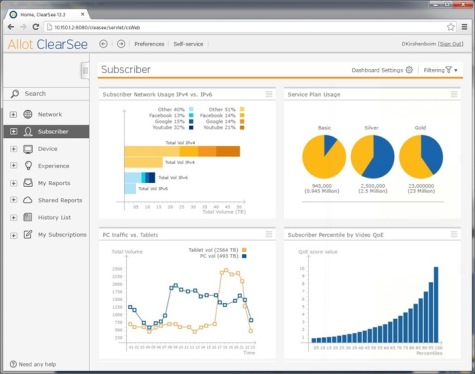Expand the History List tree node
This screenshot has height=374, width=475.
(x=13, y=217)
